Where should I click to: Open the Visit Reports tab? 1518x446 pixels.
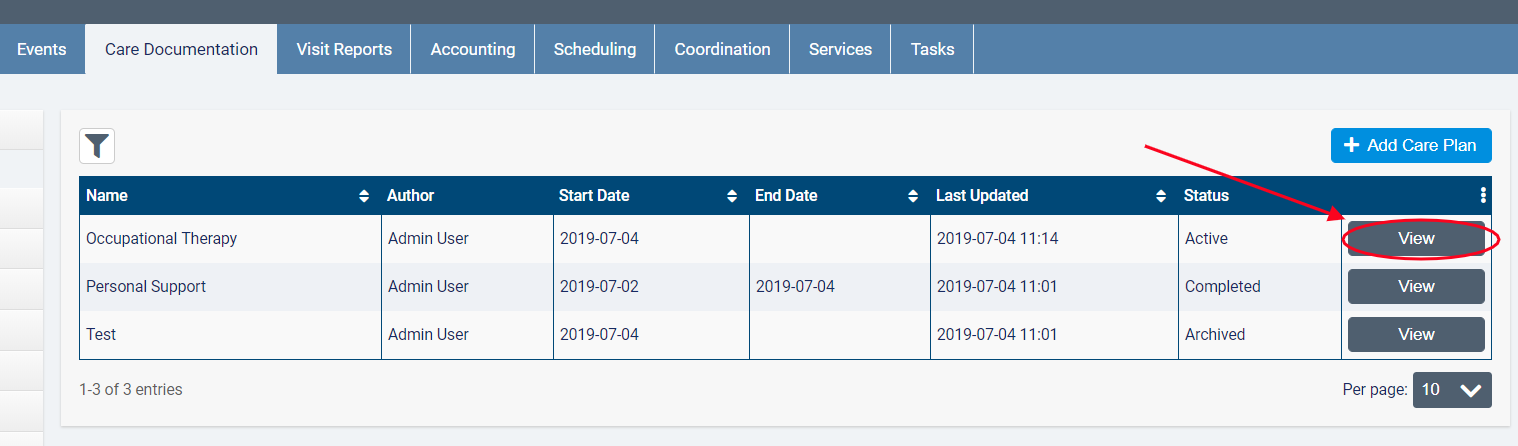click(344, 49)
